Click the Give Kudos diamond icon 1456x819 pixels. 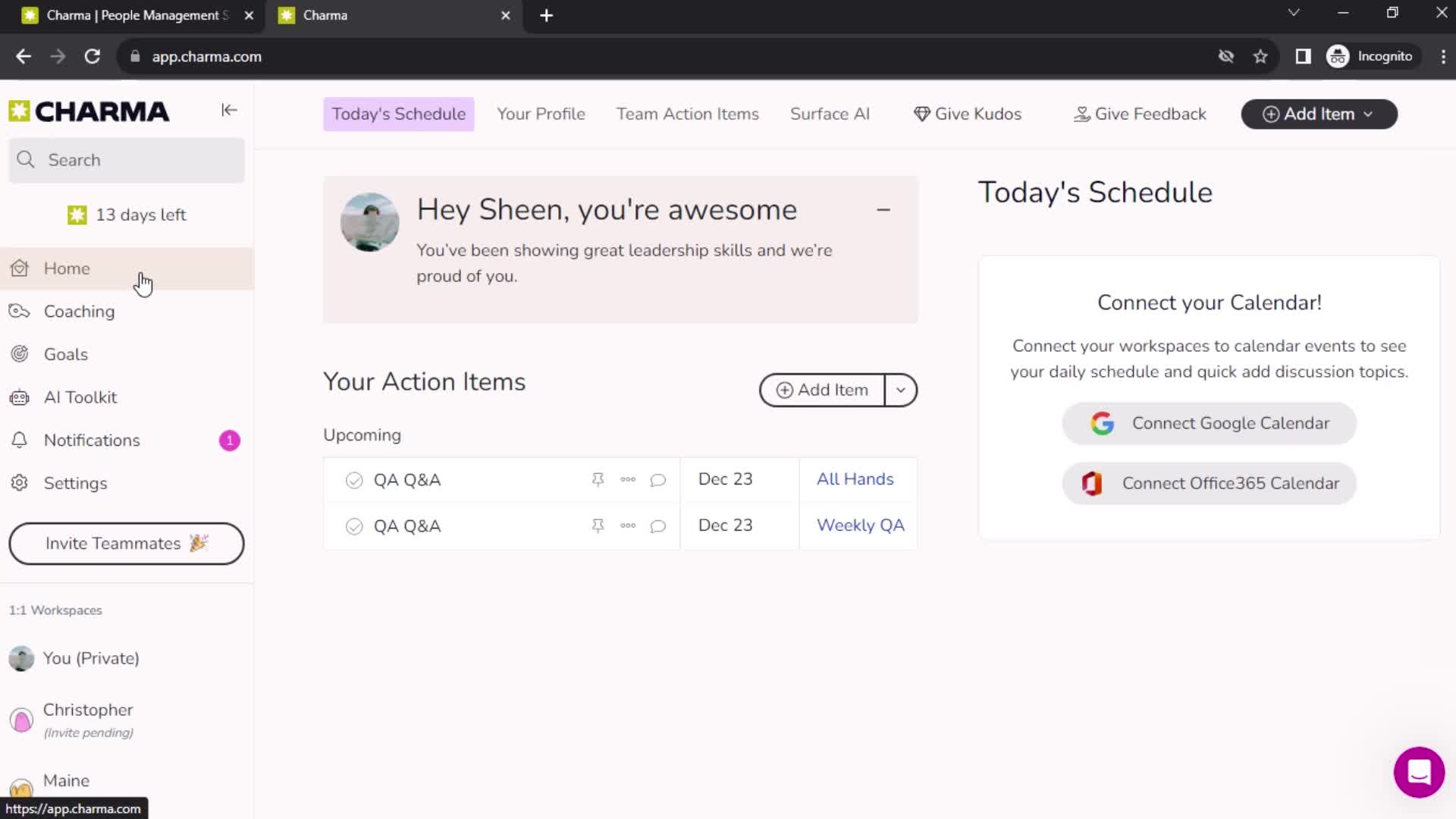pyautogui.click(x=919, y=113)
